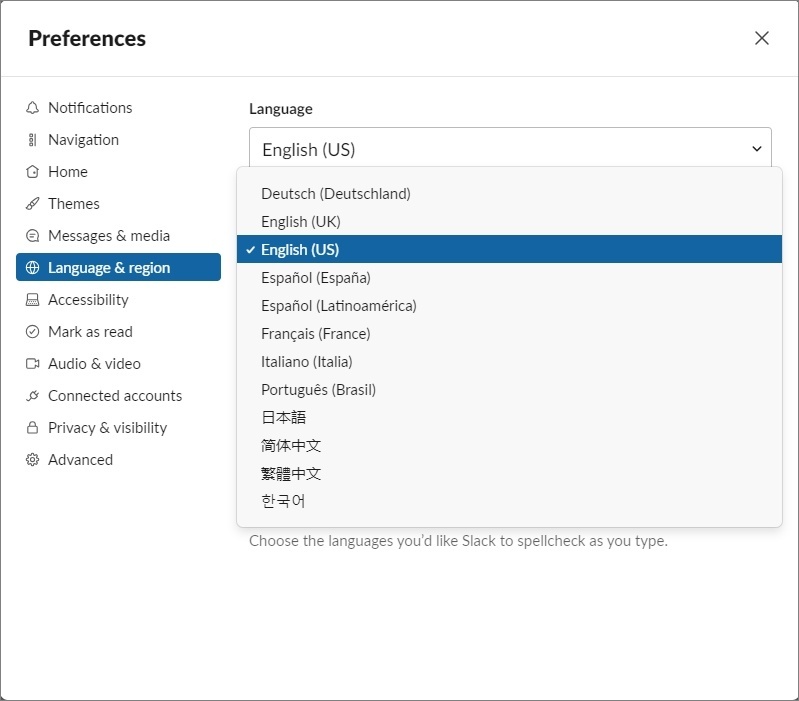Viewport: 799px width, 701px height.
Task: Click the Navigation sidebar icon
Action: (x=32, y=140)
